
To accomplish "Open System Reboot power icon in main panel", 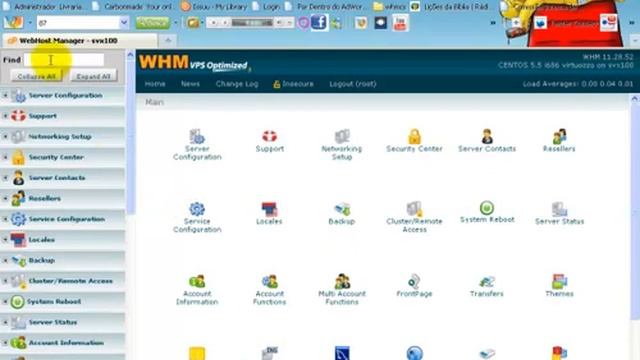I will click(x=487, y=208).
